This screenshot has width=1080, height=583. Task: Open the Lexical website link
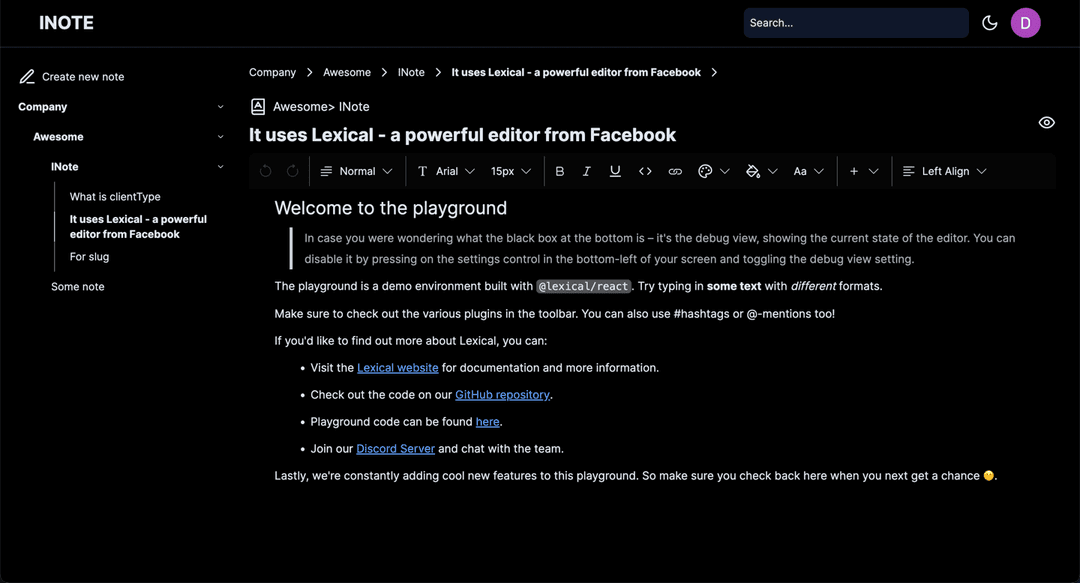coord(398,368)
